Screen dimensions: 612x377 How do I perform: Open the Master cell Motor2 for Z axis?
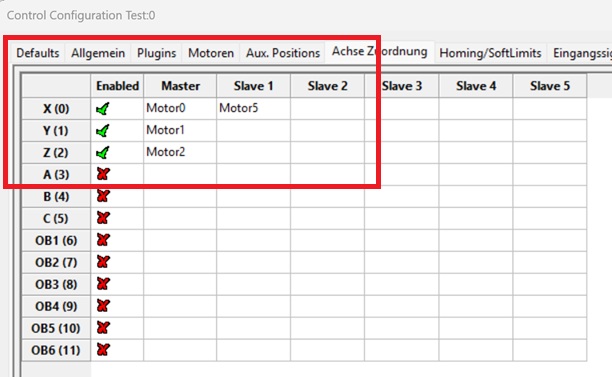[180, 152]
